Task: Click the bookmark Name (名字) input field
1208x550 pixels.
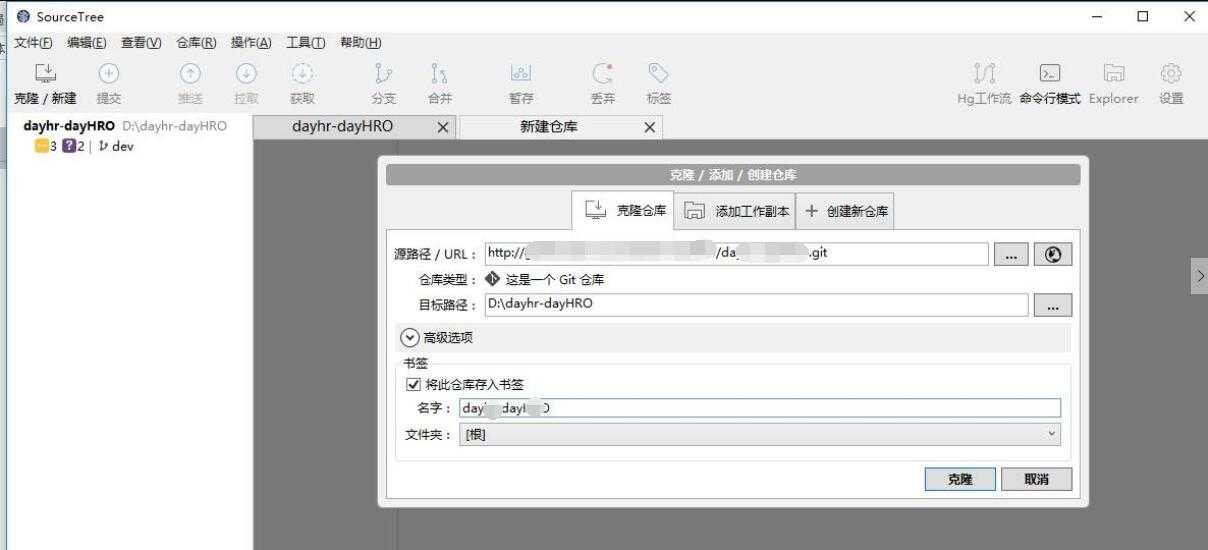Action: pos(759,408)
